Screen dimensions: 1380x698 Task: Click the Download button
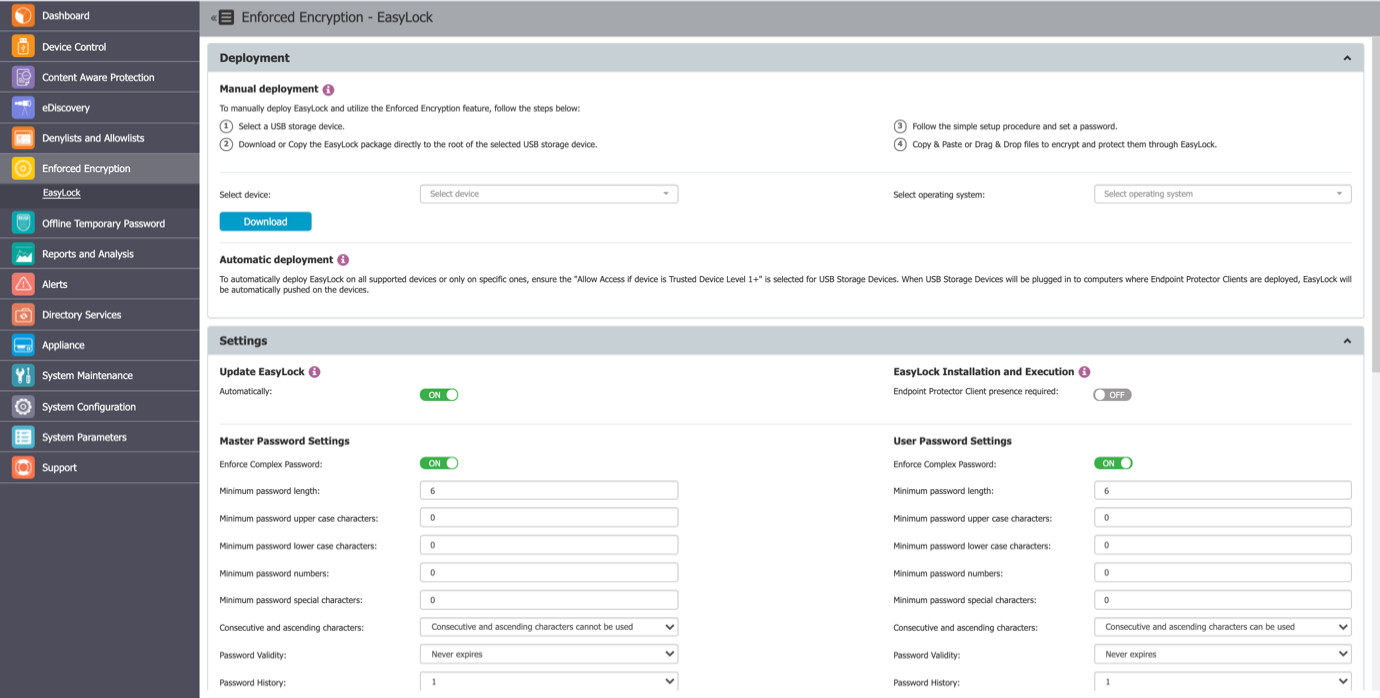pos(265,222)
